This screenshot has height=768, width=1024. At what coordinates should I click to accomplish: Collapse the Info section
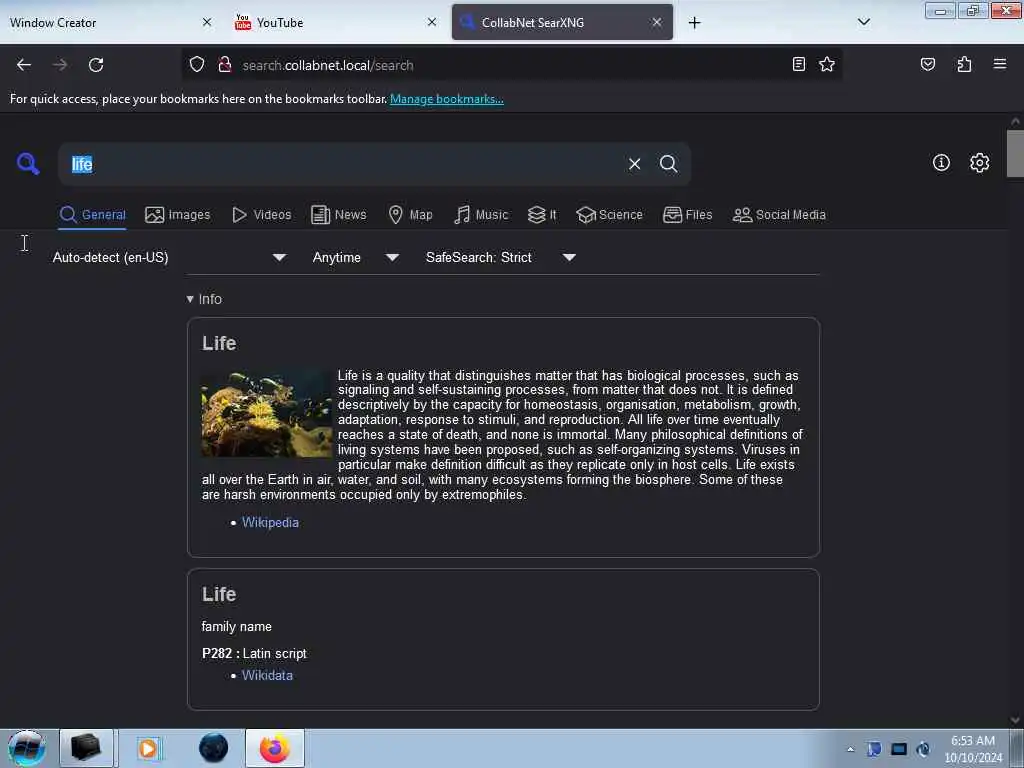204,299
